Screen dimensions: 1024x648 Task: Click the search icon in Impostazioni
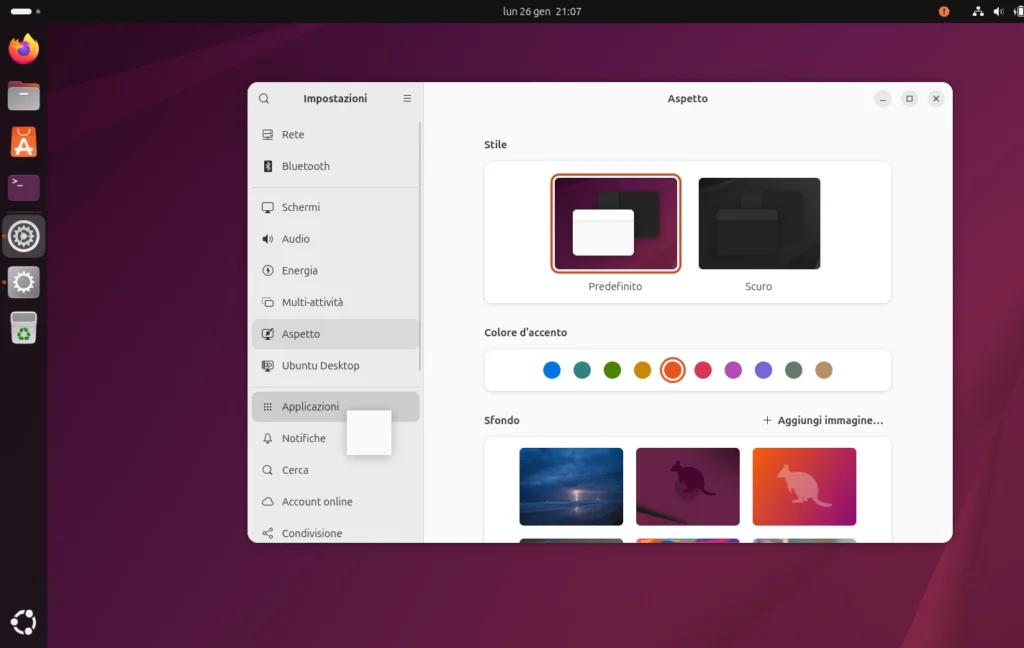click(x=263, y=98)
